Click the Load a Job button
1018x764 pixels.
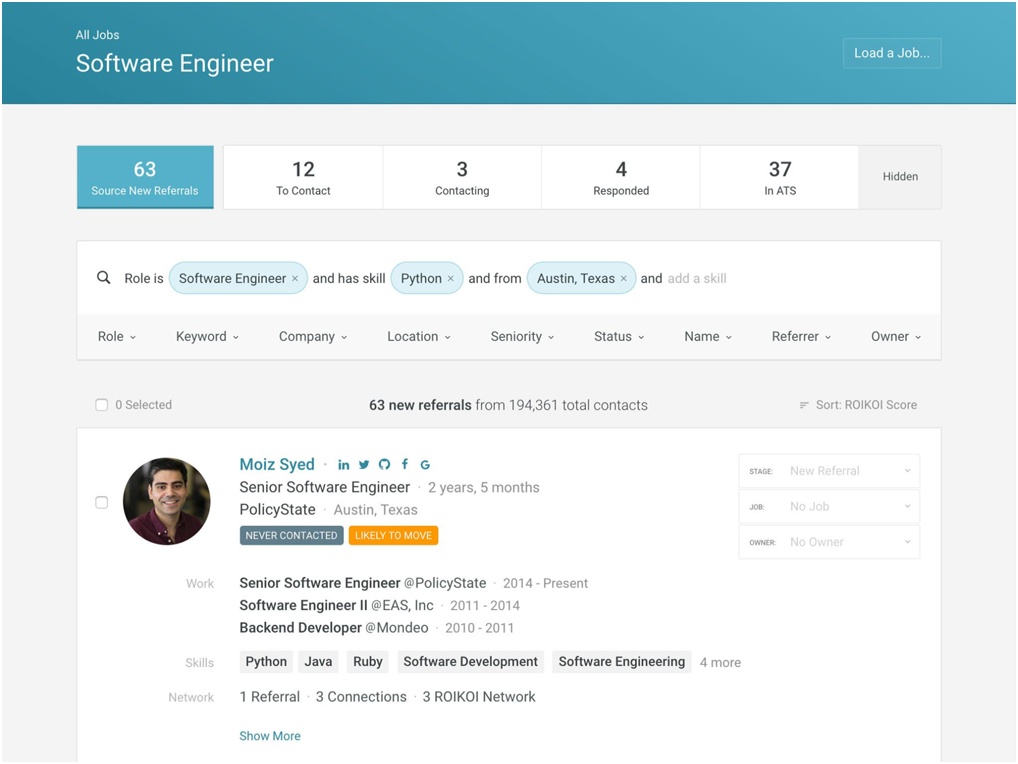[891, 53]
